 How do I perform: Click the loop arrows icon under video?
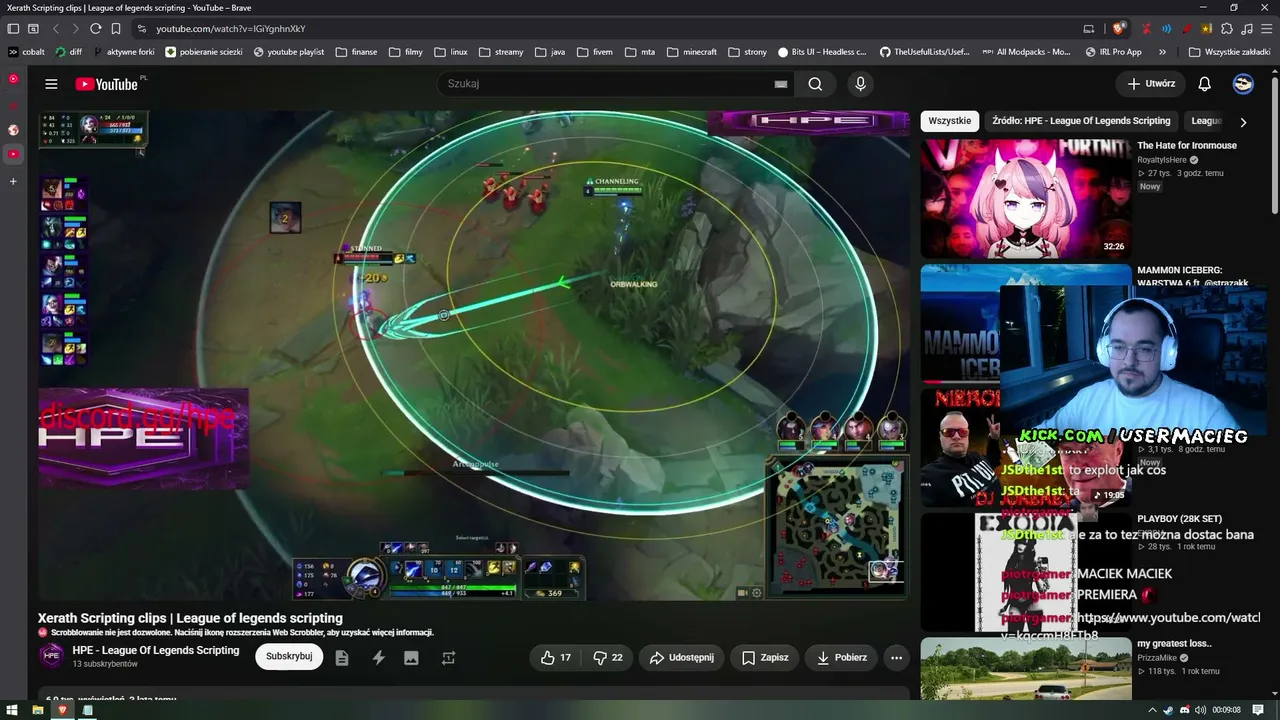(448, 657)
